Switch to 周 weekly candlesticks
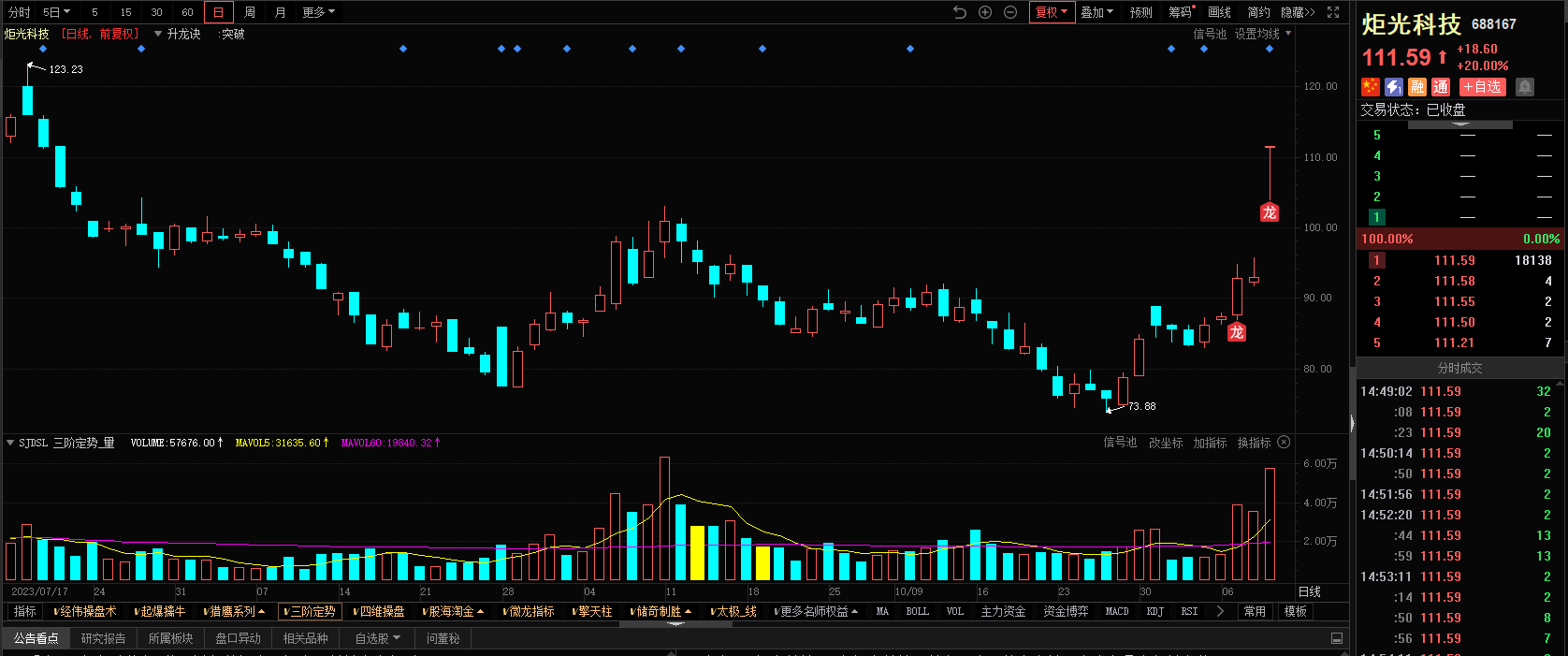Image resolution: width=1568 pixels, height=656 pixels. tap(250, 12)
